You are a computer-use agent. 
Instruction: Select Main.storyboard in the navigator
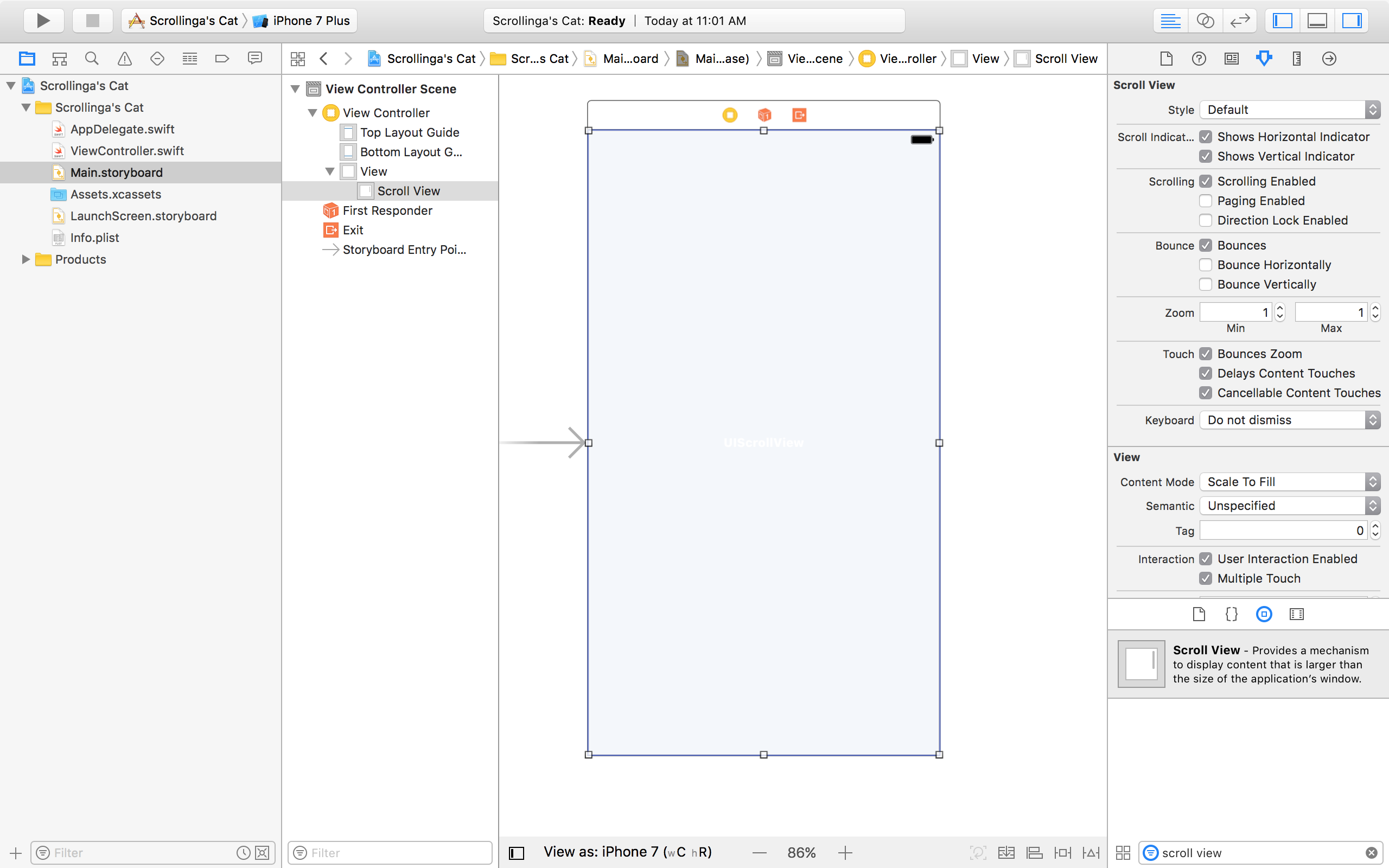tap(116, 172)
